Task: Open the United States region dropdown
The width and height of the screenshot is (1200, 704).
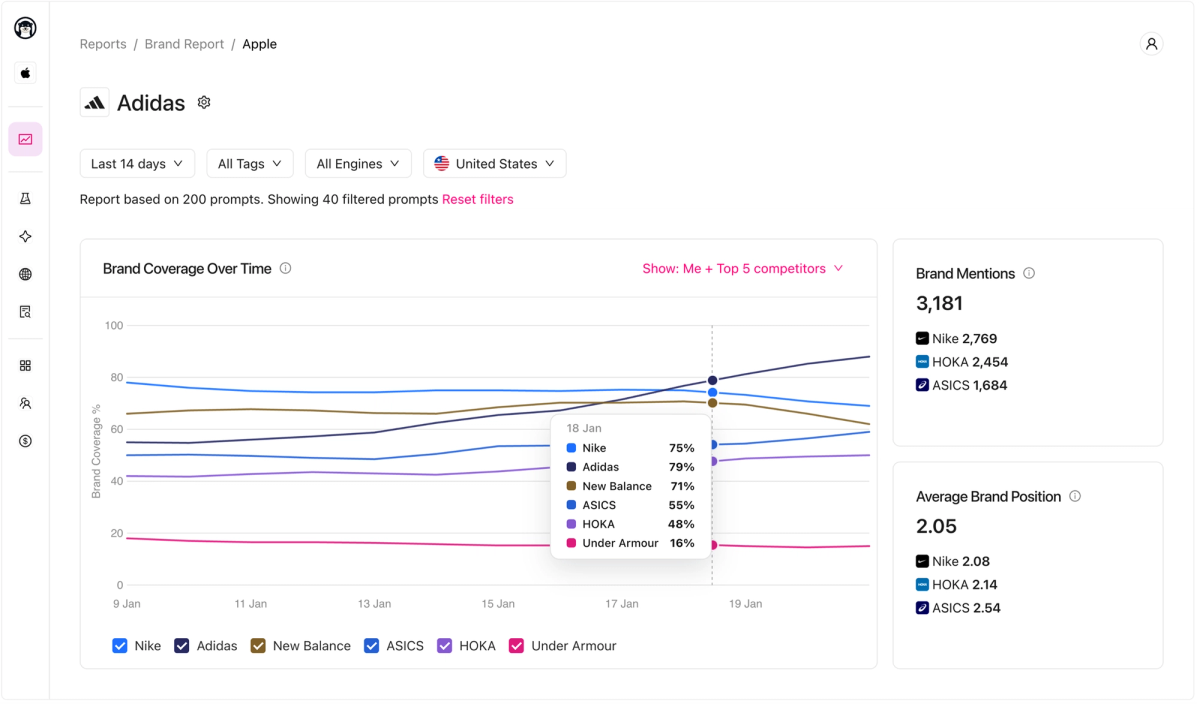Action: (x=494, y=163)
